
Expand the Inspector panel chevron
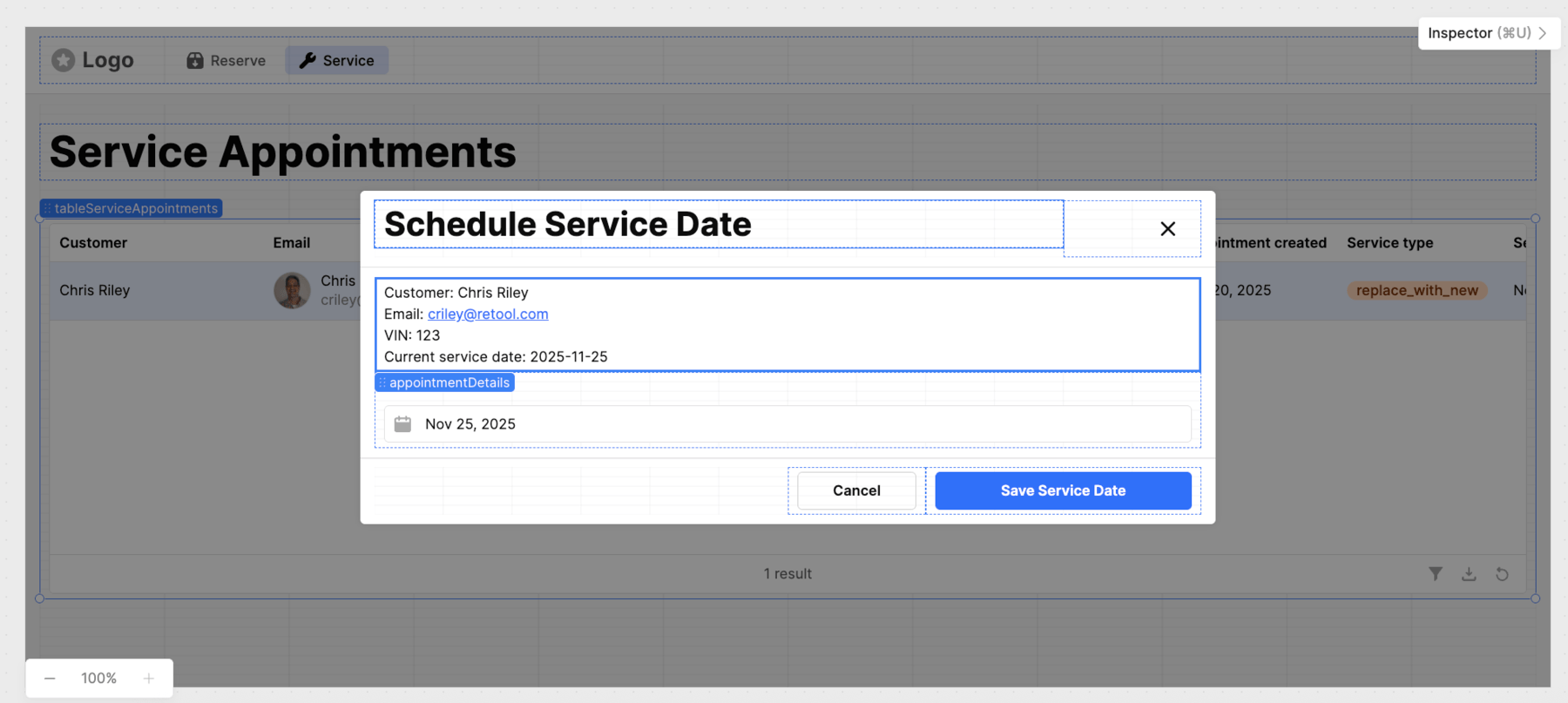click(1543, 33)
